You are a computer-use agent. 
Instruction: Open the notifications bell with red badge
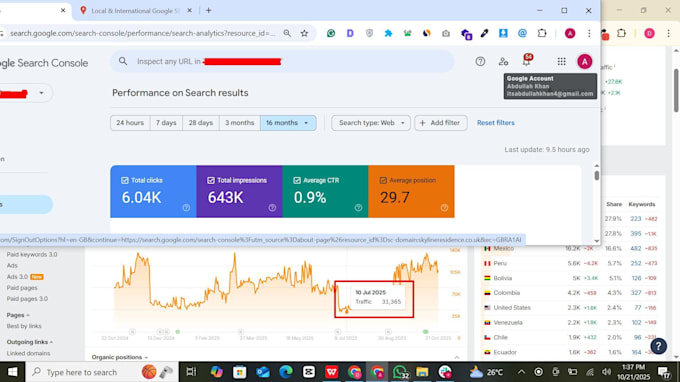(526, 61)
